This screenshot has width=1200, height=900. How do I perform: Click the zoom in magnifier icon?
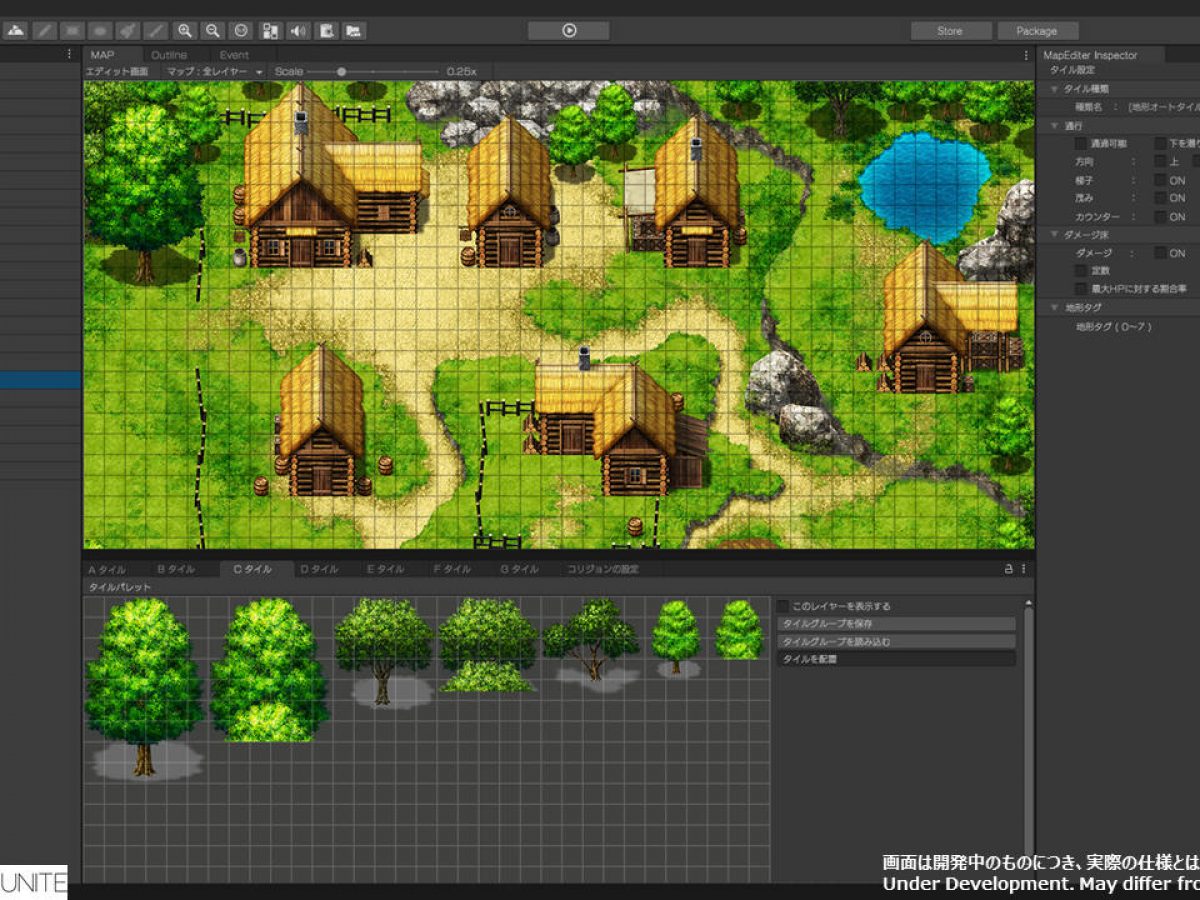tap(184, 31)
